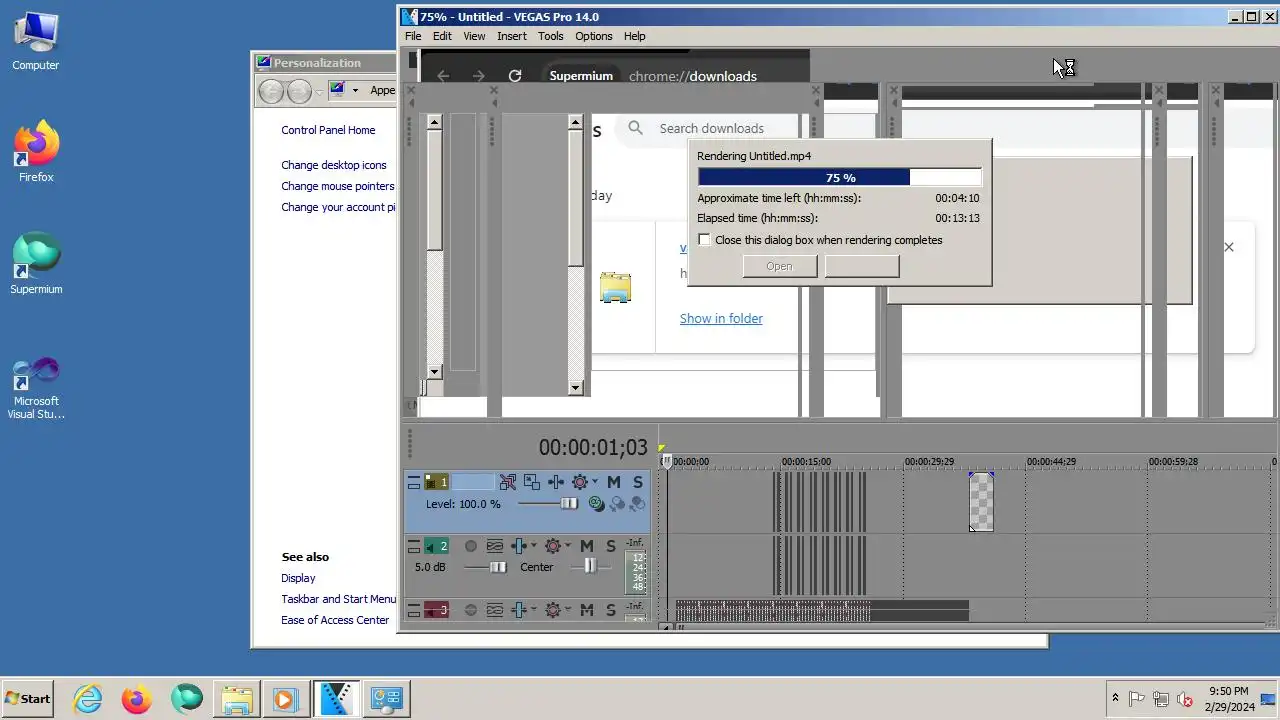Open the Help menu
Image resolution: width=1280 pixels, height=720 pixels.
point(635,36)
